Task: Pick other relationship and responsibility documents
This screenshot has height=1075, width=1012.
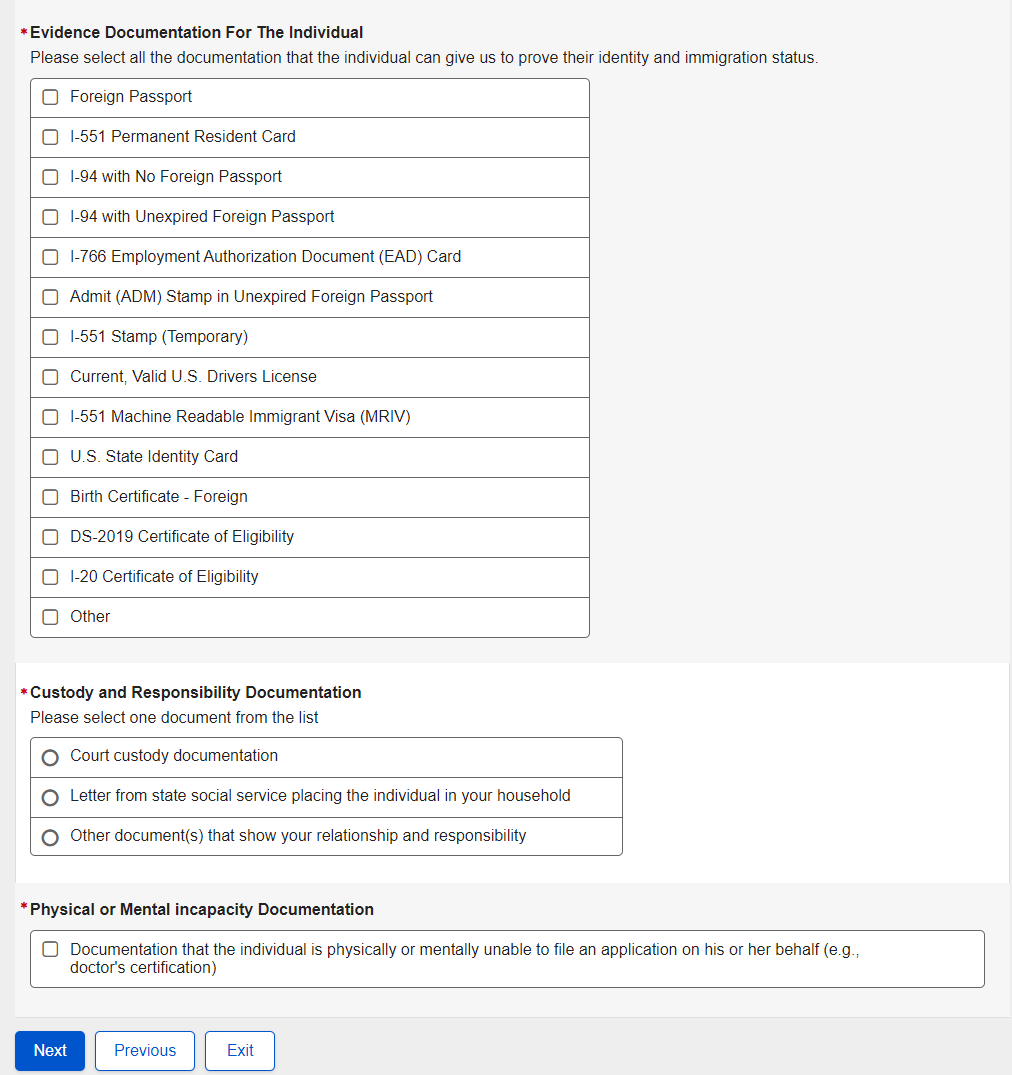Action: pyautogui.click(x=50, y=838)
